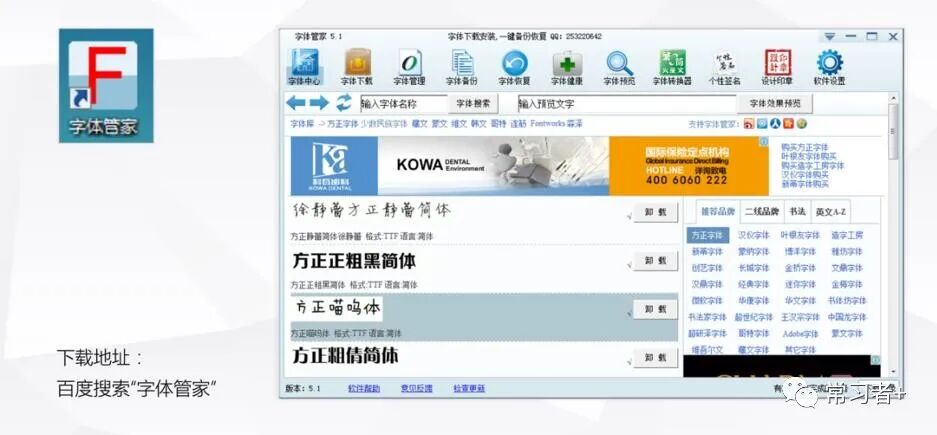Open the 软件帮助 link in status bar
Viewport: 937px width, 435px height.
(x=364, y=388)
